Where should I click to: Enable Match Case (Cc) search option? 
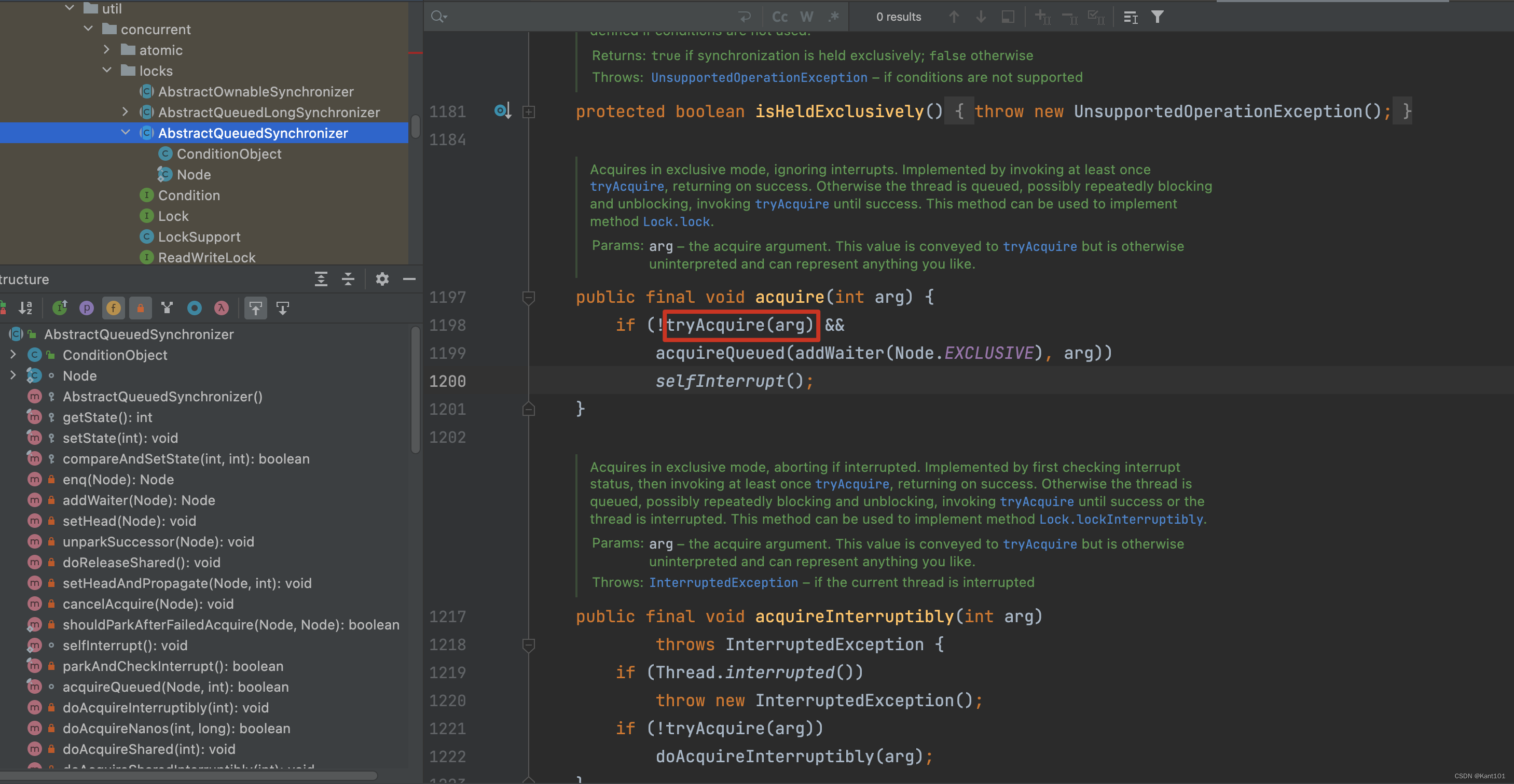click(780, 17)
